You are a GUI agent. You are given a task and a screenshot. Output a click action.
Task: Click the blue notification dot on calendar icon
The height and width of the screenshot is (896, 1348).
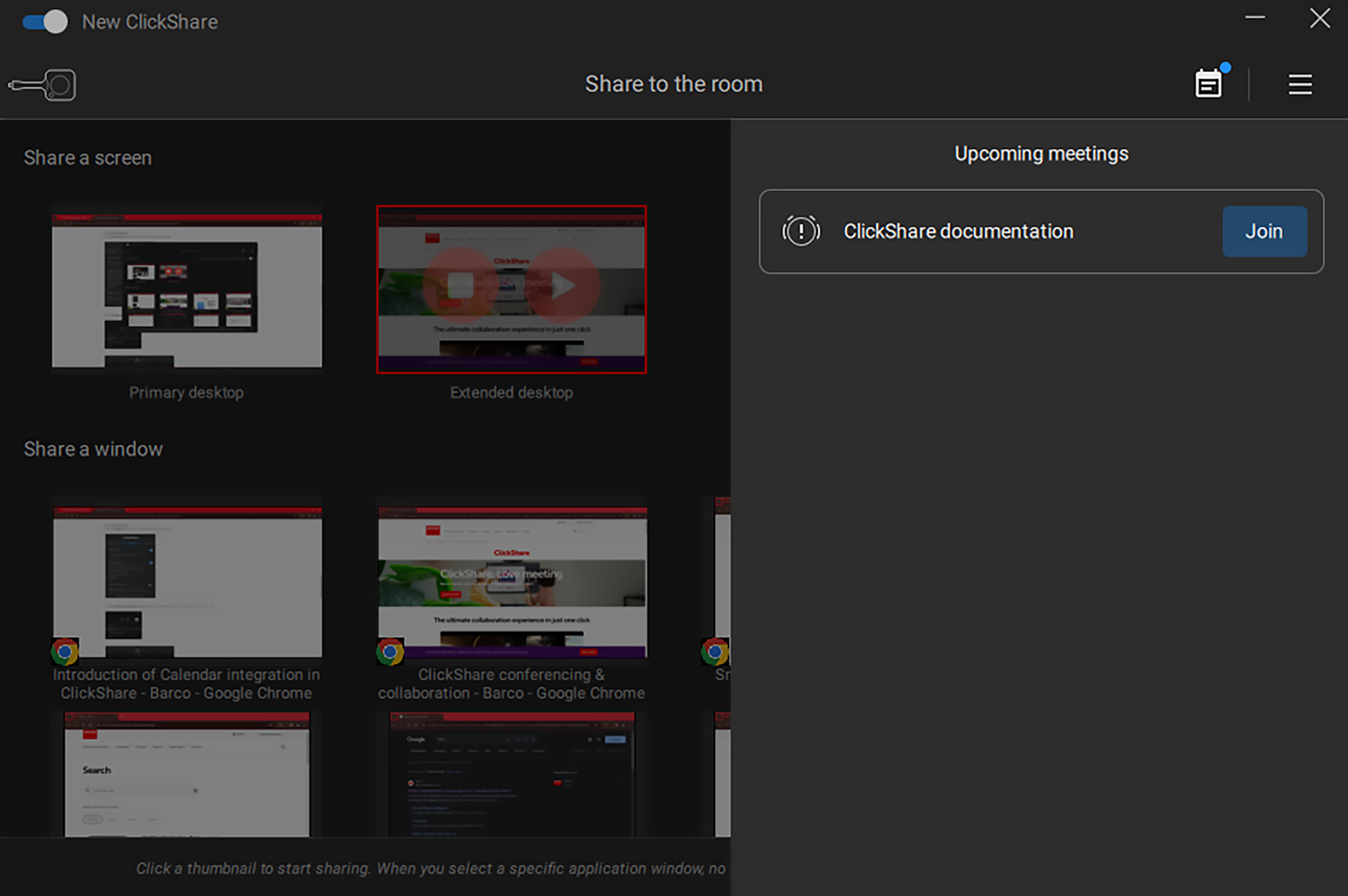click(x=1226, y=67)
